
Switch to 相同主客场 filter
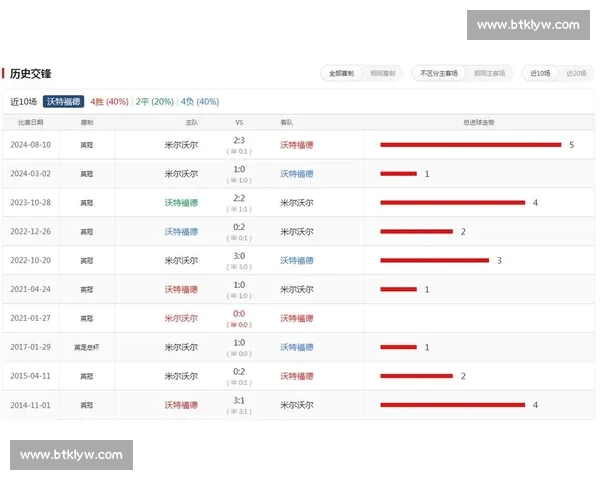pos(489,73)
